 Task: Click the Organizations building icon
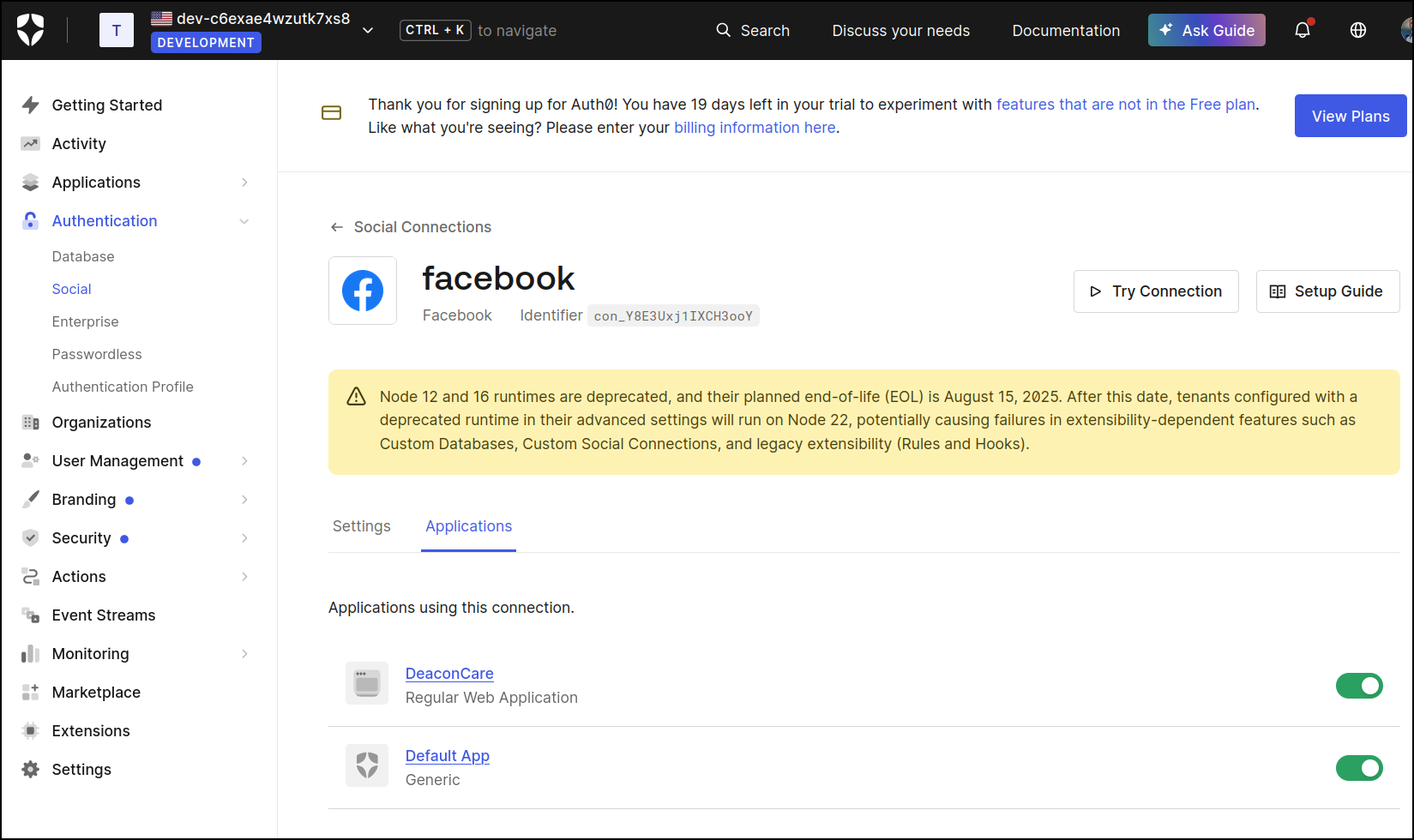coord(31,422)
